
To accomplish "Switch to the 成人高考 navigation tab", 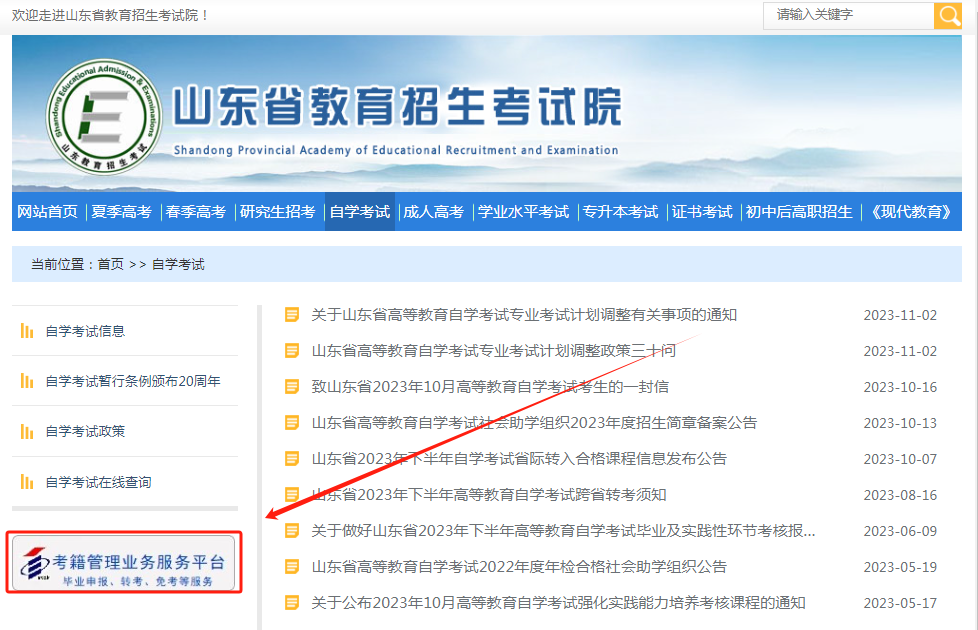I will [x=433, y=212].
